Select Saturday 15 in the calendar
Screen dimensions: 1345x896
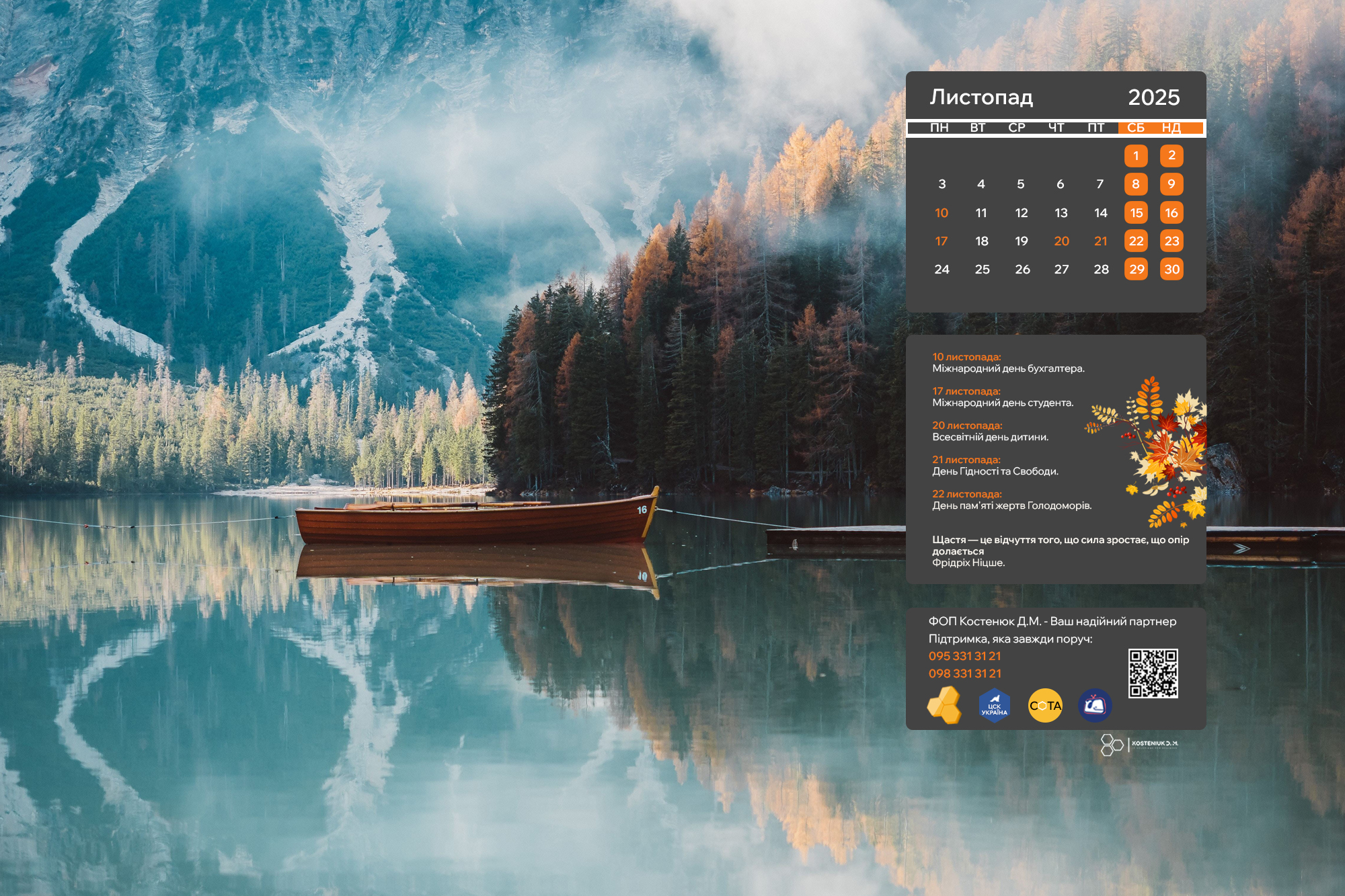click(x=1136, y=213)
